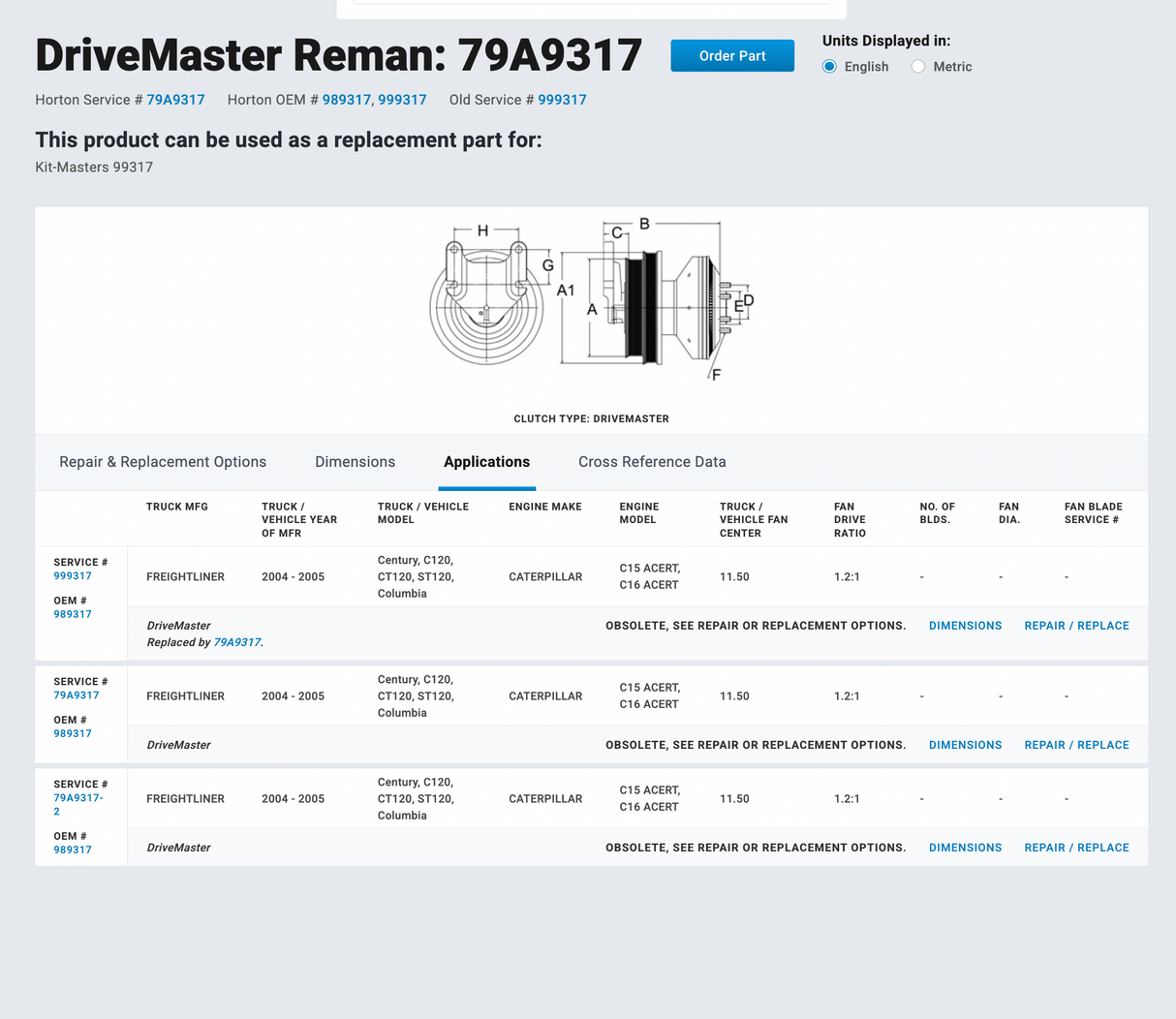Open REPAIR / REPLACE for service 999317
Viewport: 1176px width, 1019px height.
pos(1076,626)
